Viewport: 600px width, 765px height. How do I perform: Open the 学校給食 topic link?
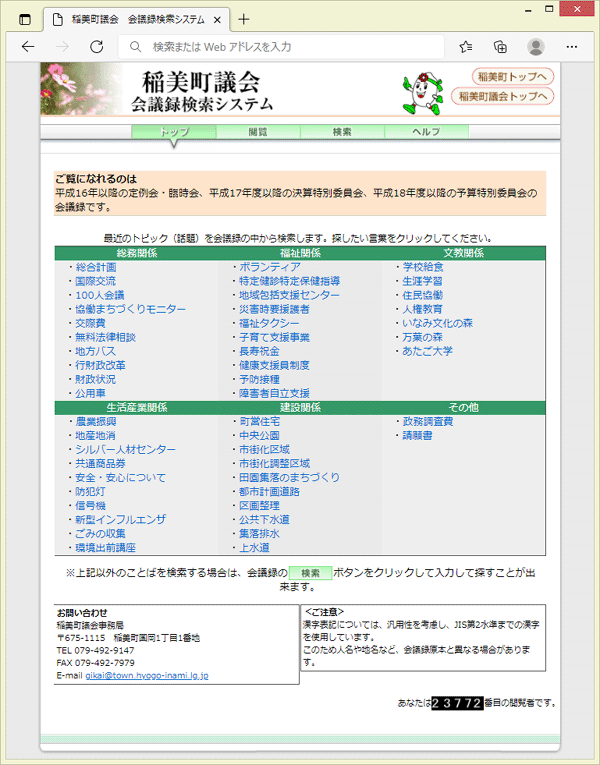[x=423, y=267]
